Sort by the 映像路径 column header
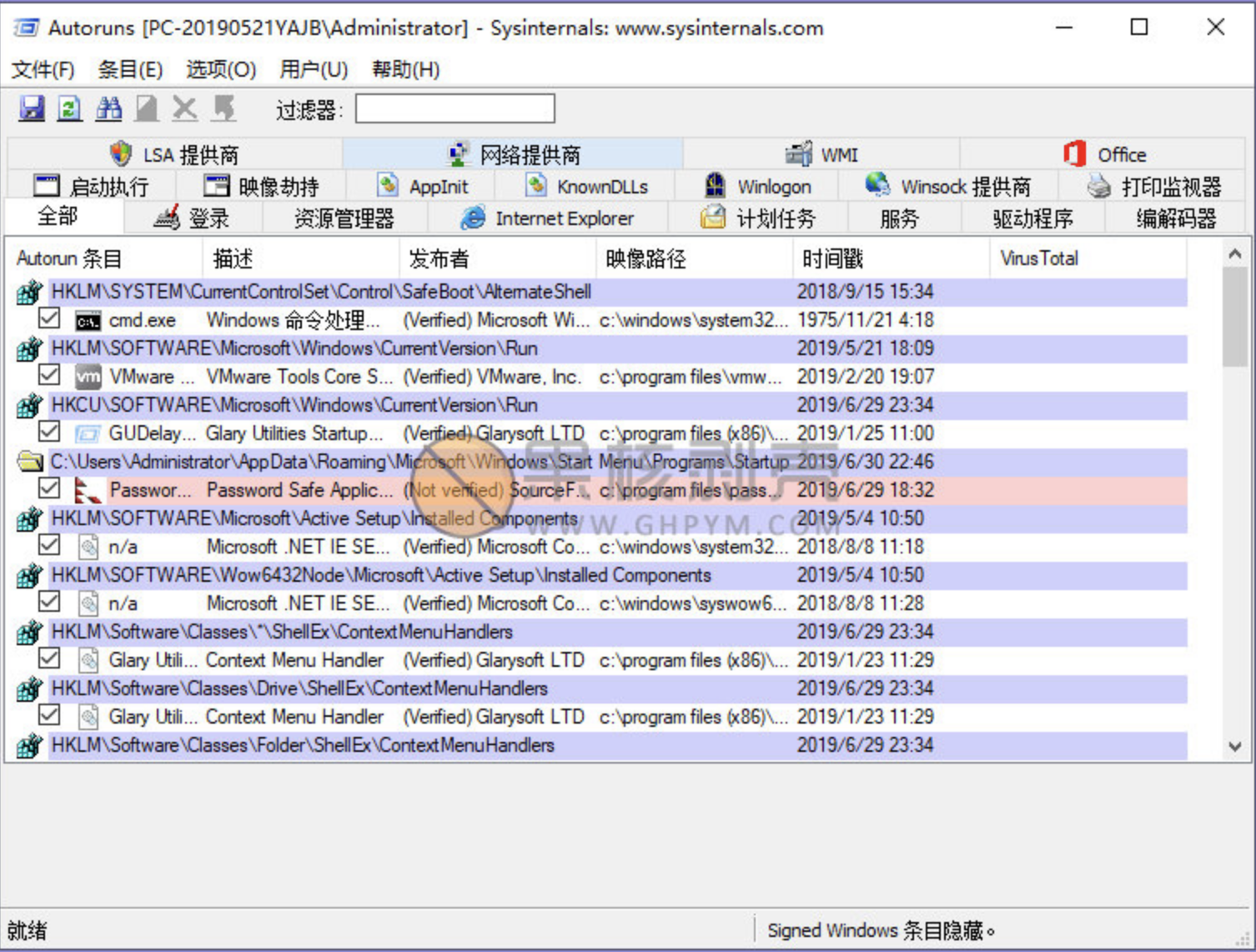 coord(694,259)
